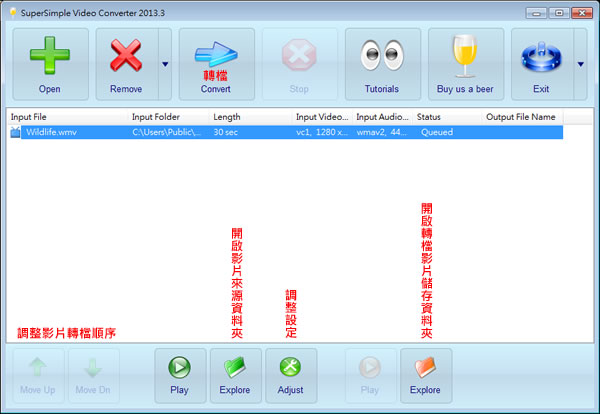600x414 pixels.
Task: Sort by the Input File column header
Action: coord(67,117)
